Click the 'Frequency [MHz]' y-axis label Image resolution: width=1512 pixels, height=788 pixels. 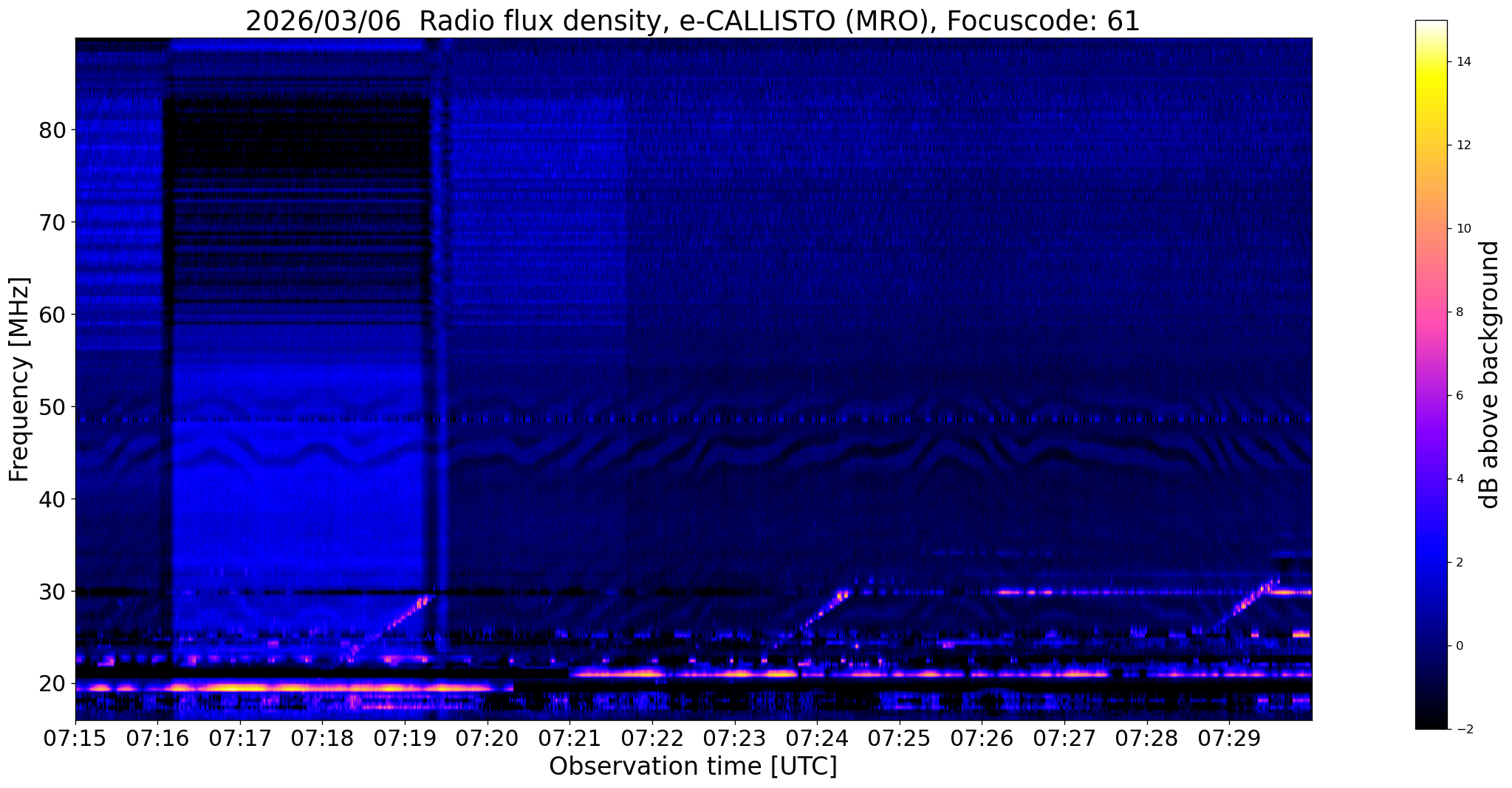point(20,380)
